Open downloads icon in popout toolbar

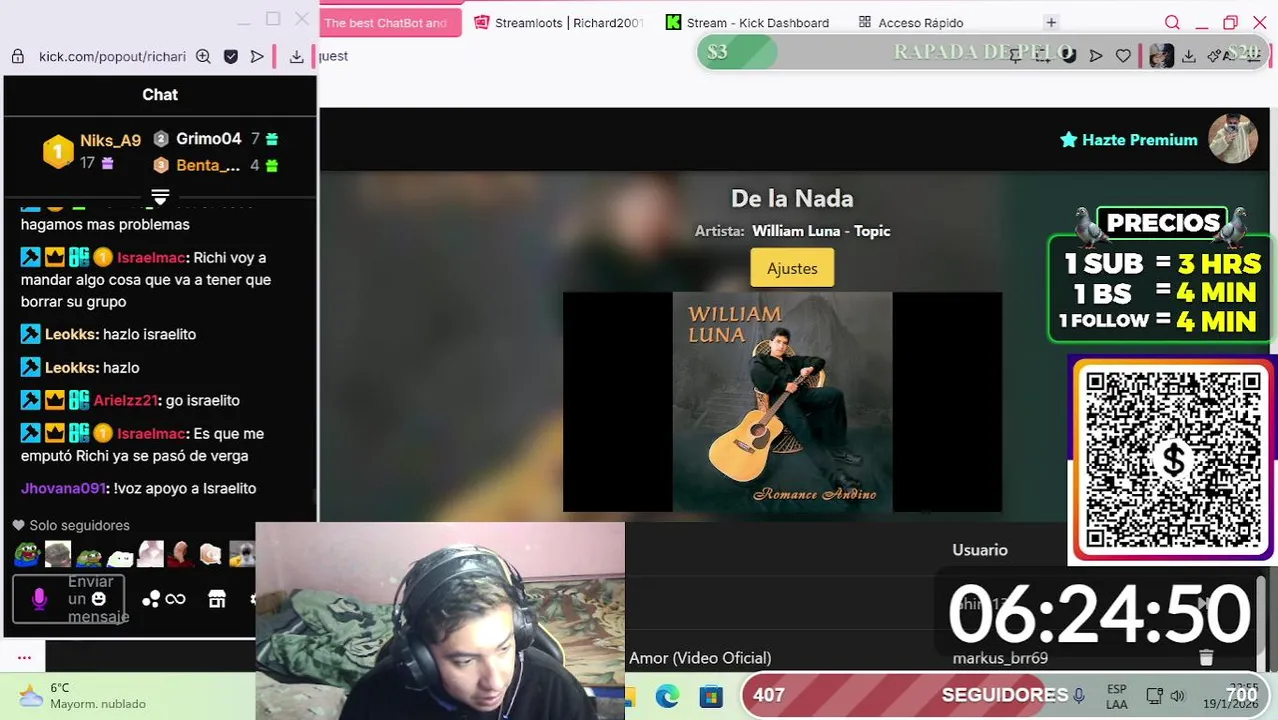pos(296,57)
